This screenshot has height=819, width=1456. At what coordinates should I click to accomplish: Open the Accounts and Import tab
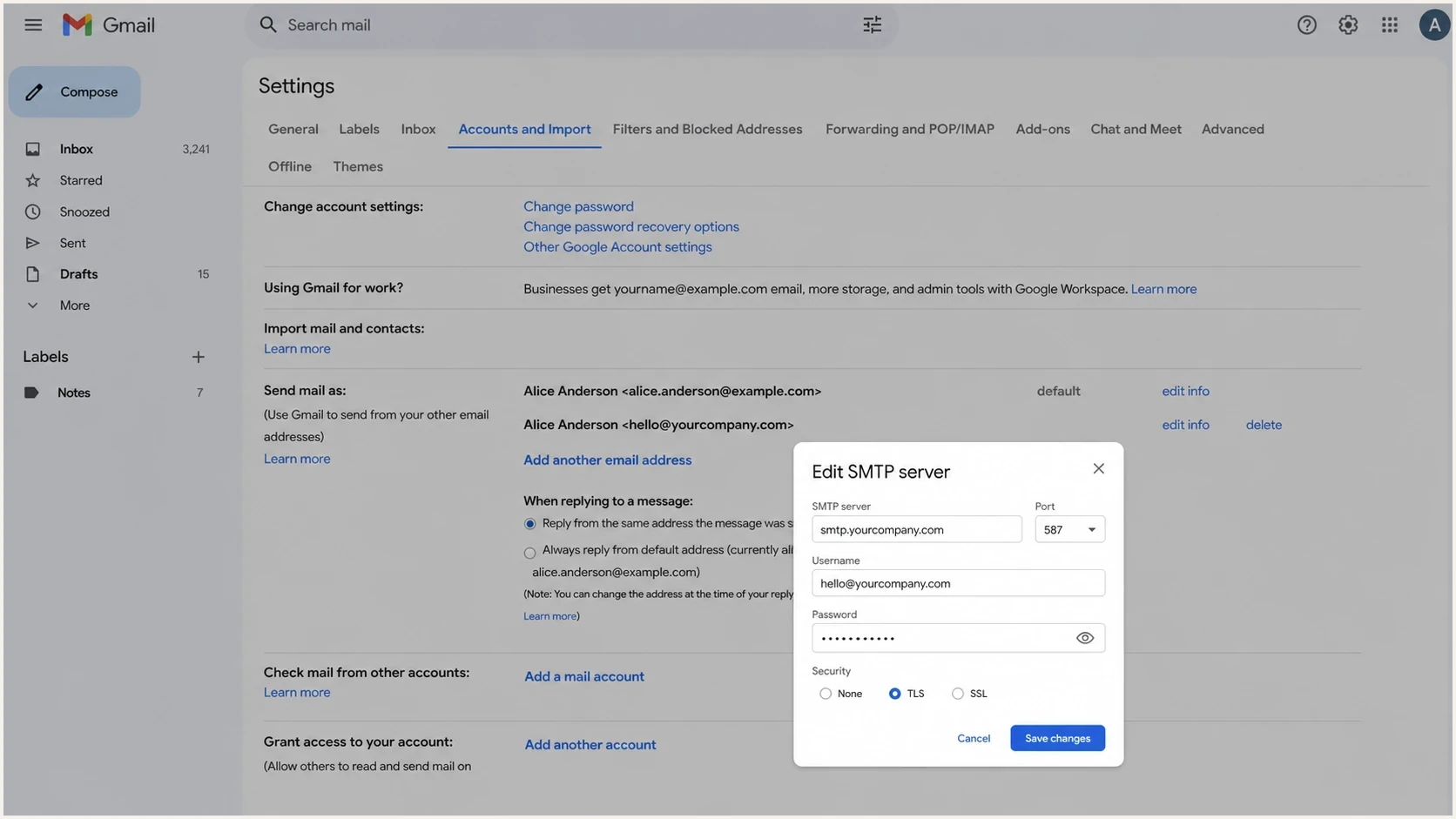click(x=524, y=129)
